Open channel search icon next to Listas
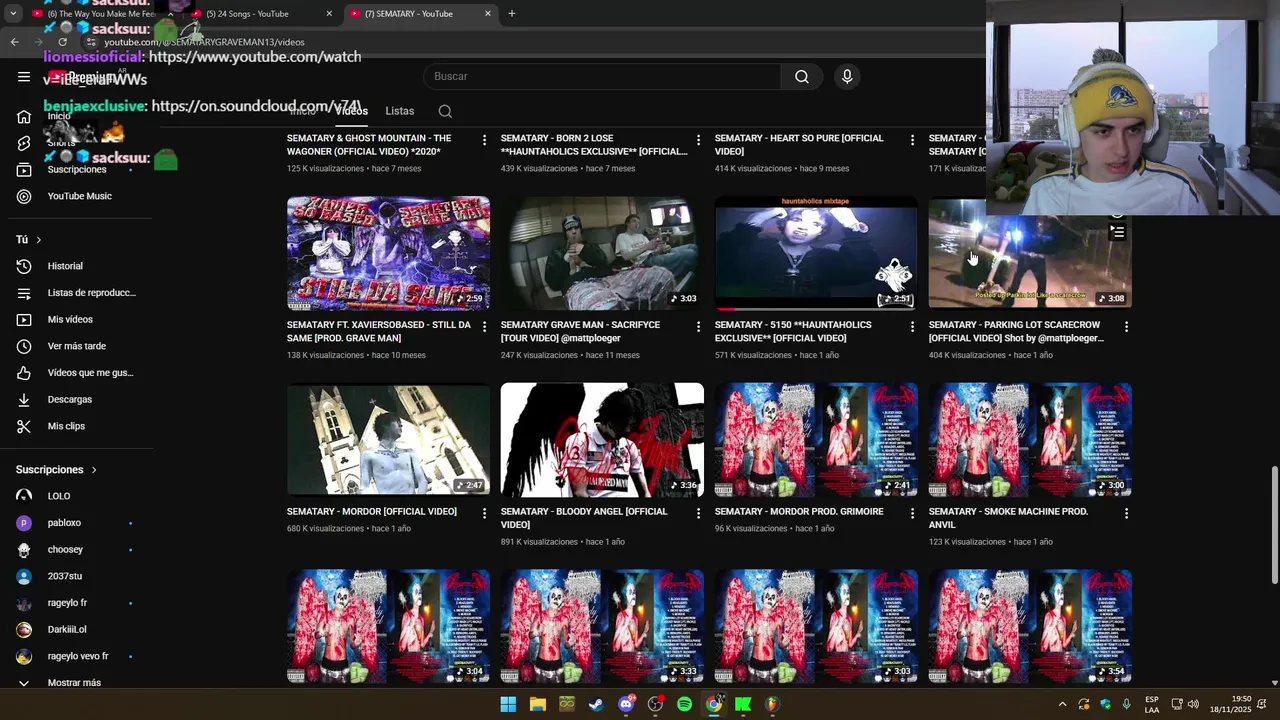 click(445, 111)
